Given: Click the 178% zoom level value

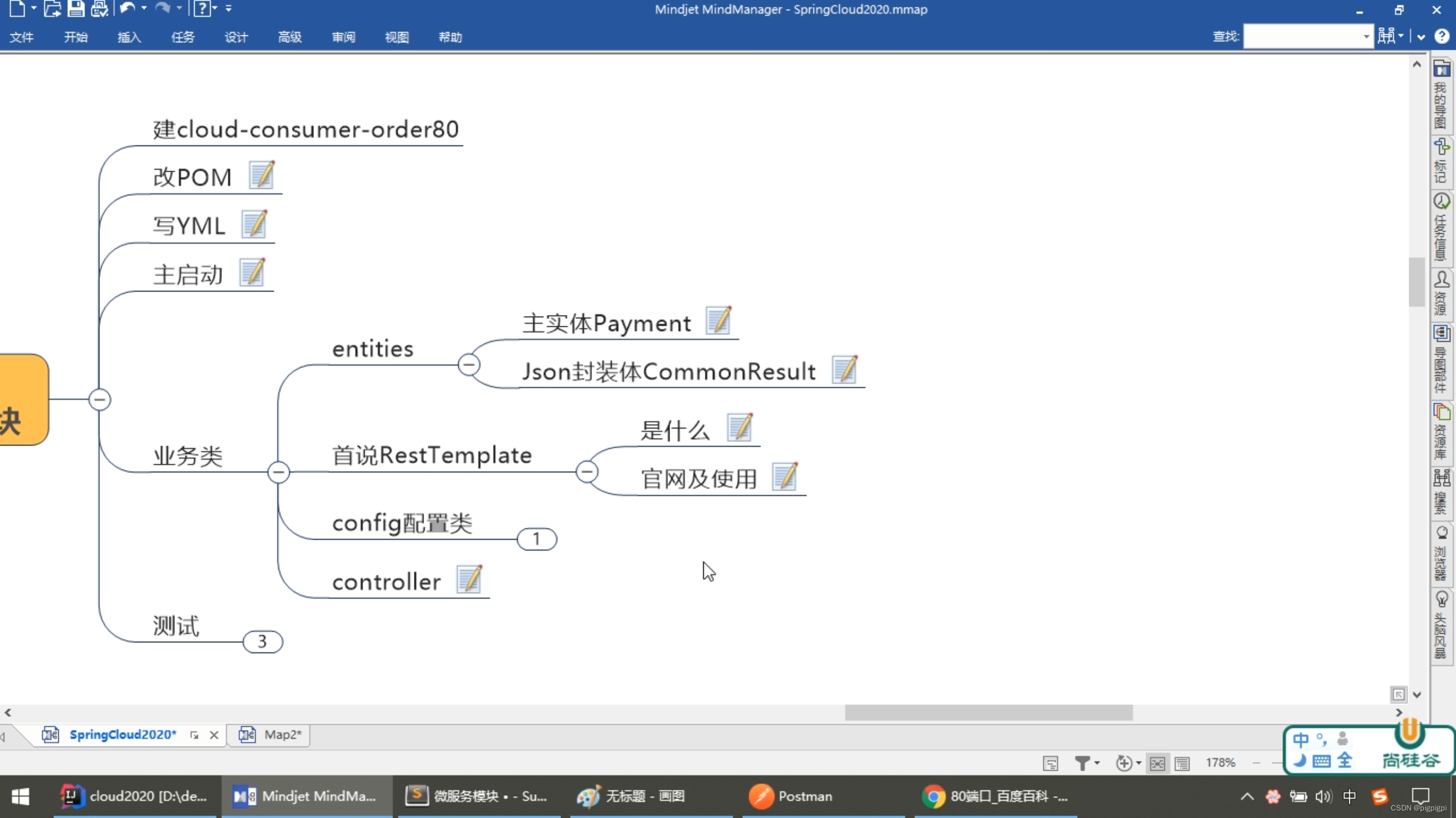Looking at the screenshot, I should point(1220,763).
